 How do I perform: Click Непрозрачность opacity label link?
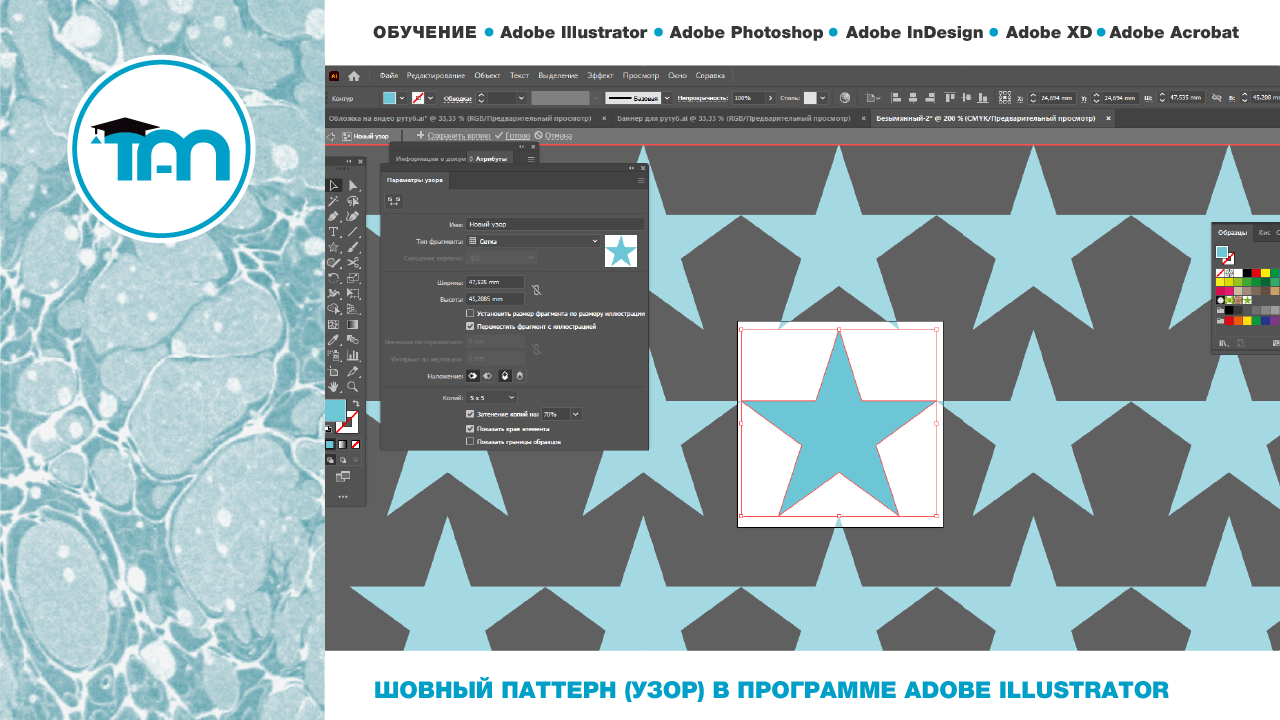pos(703,97)
